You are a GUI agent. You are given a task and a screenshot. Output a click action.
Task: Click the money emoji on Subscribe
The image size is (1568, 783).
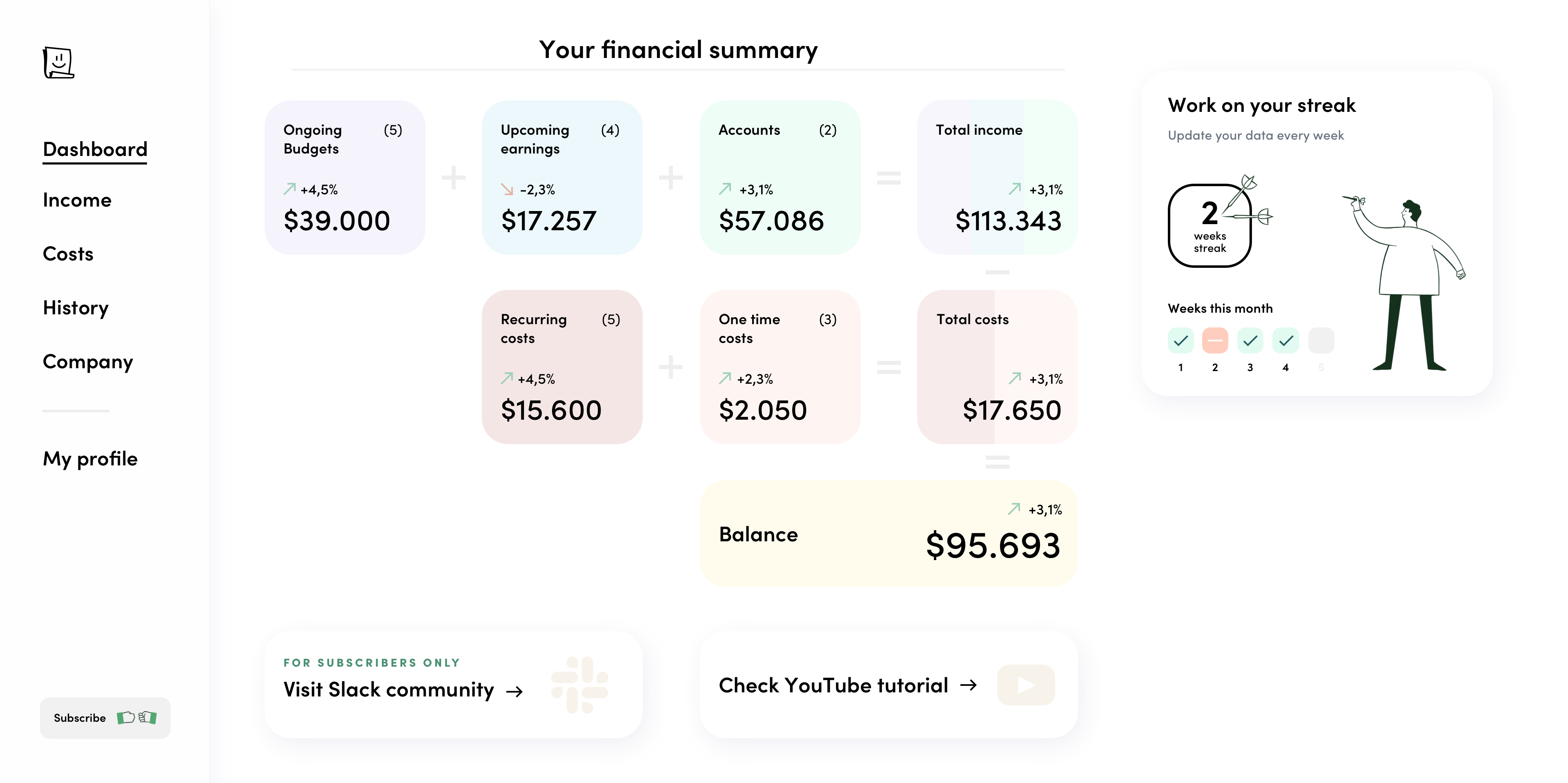point(137,718)
